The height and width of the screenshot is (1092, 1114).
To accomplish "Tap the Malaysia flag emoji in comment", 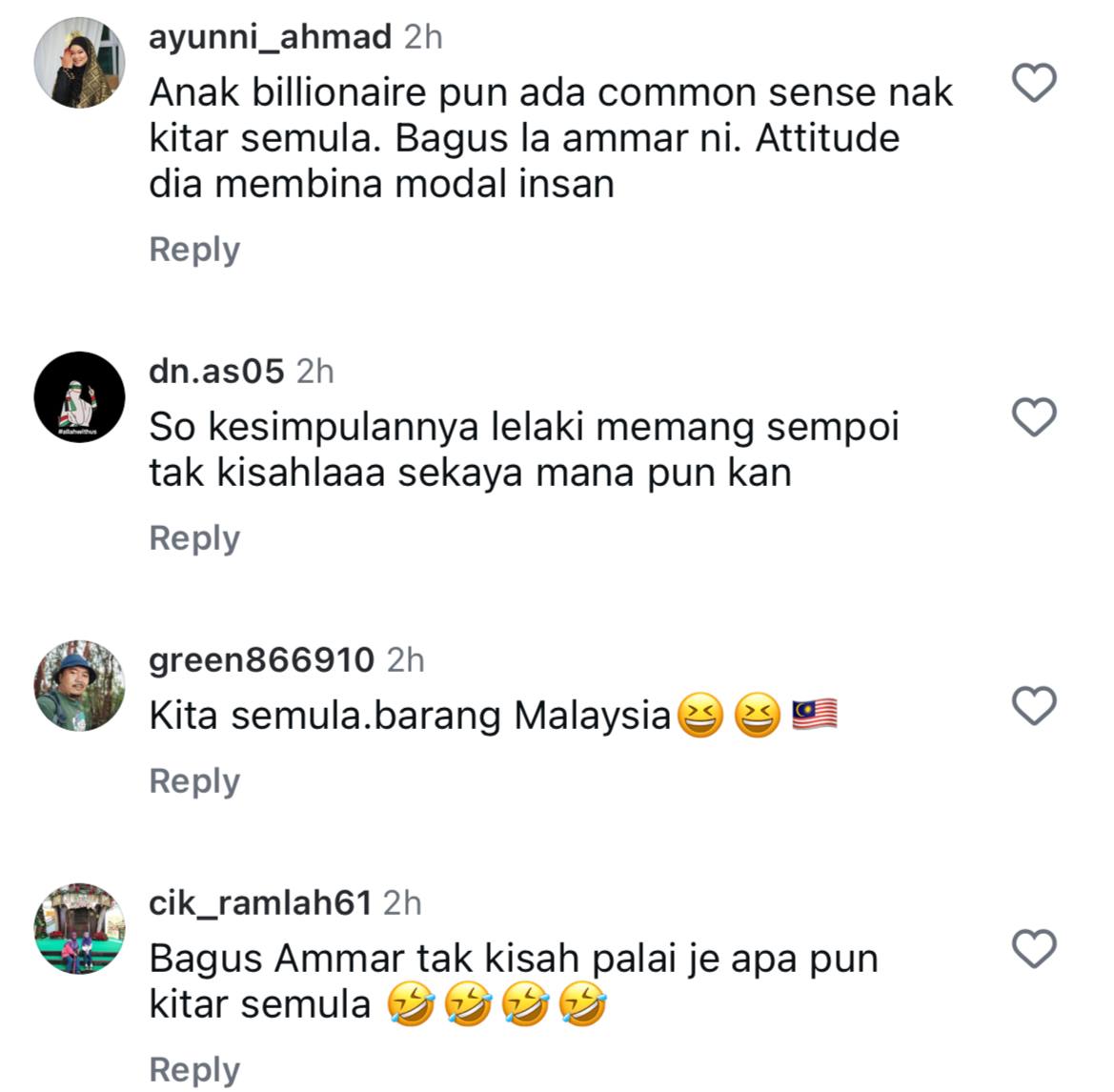I will click(x=814, y=715).
